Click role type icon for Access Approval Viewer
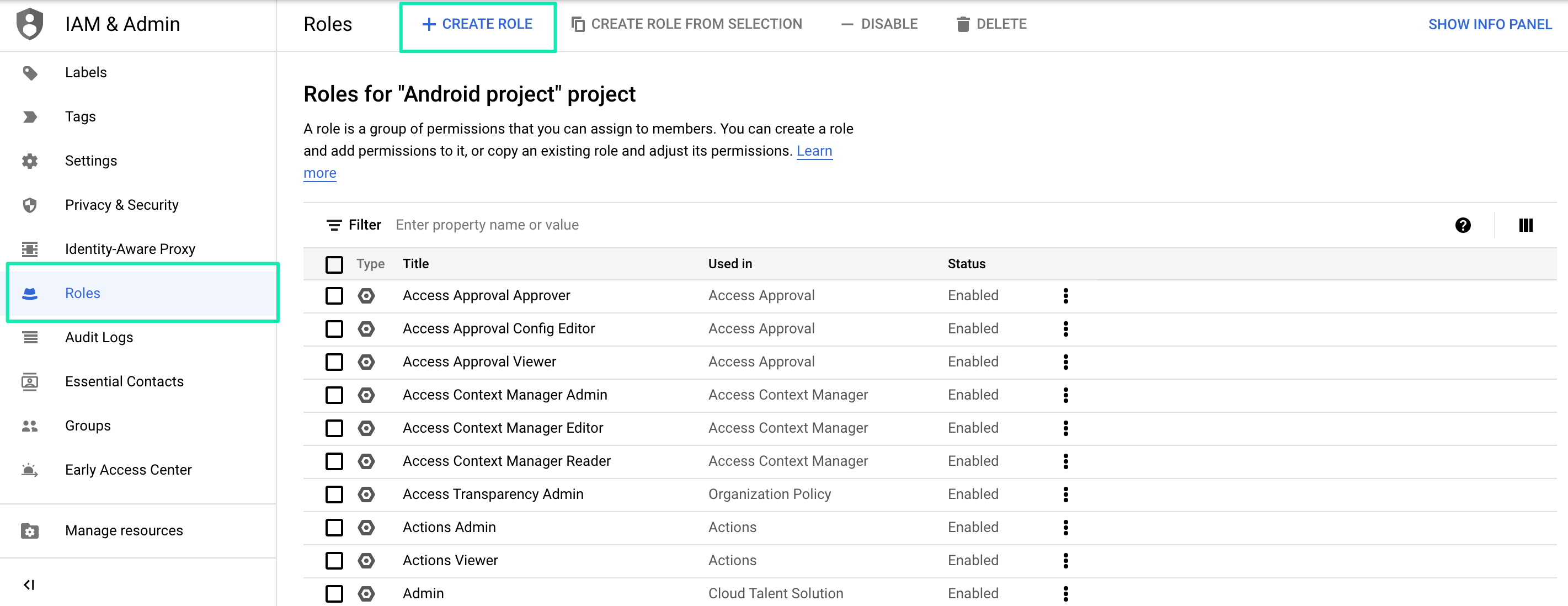 click(366, 363)
